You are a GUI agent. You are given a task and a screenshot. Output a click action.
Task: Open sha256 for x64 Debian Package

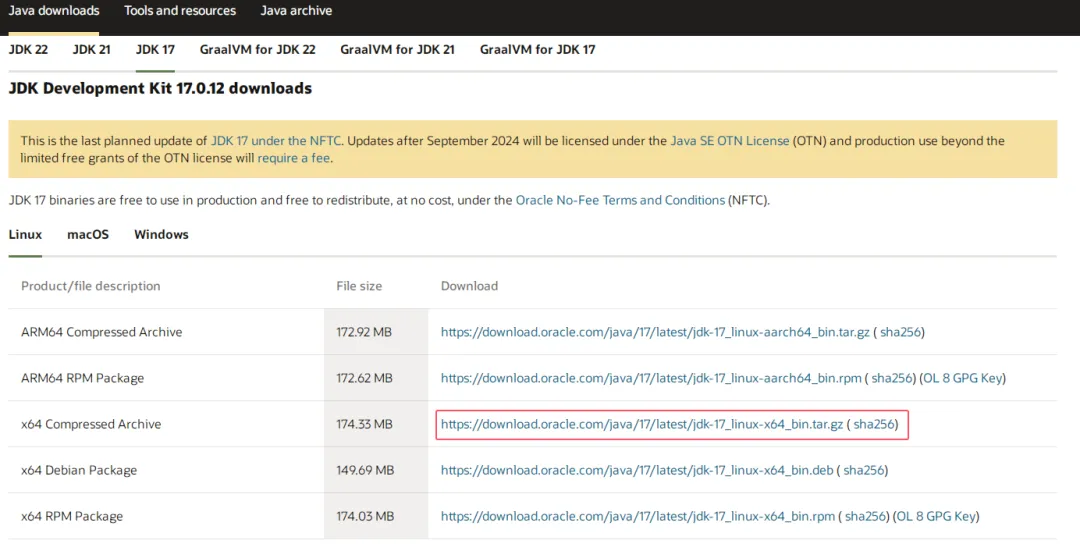tap(864, 470)
